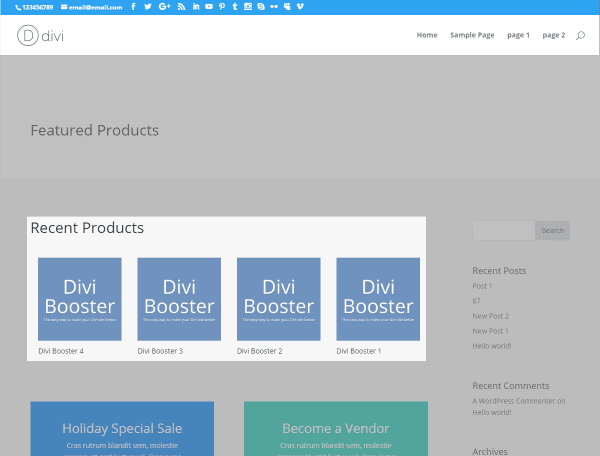The width and height of the screenshot is (600, 456).
Task: Open the 'Hello world!' recent post link
Action: tap(491, 346)
